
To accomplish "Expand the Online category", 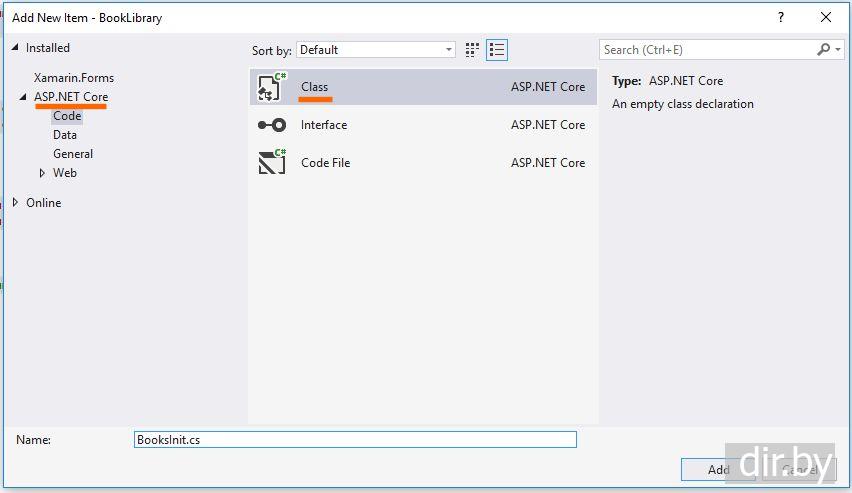I will [x=15, y=203].
